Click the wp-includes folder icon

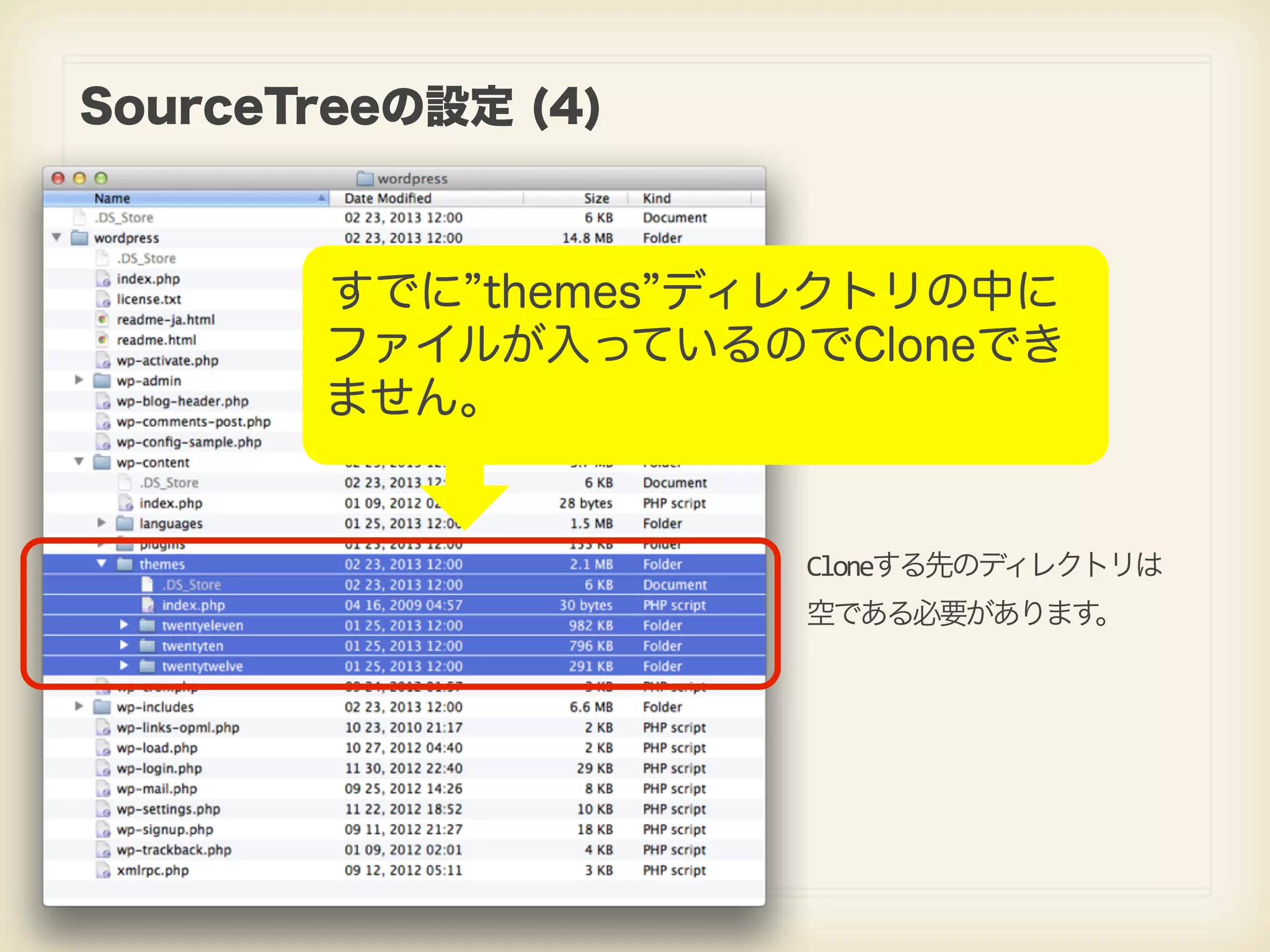coord(102,707)
